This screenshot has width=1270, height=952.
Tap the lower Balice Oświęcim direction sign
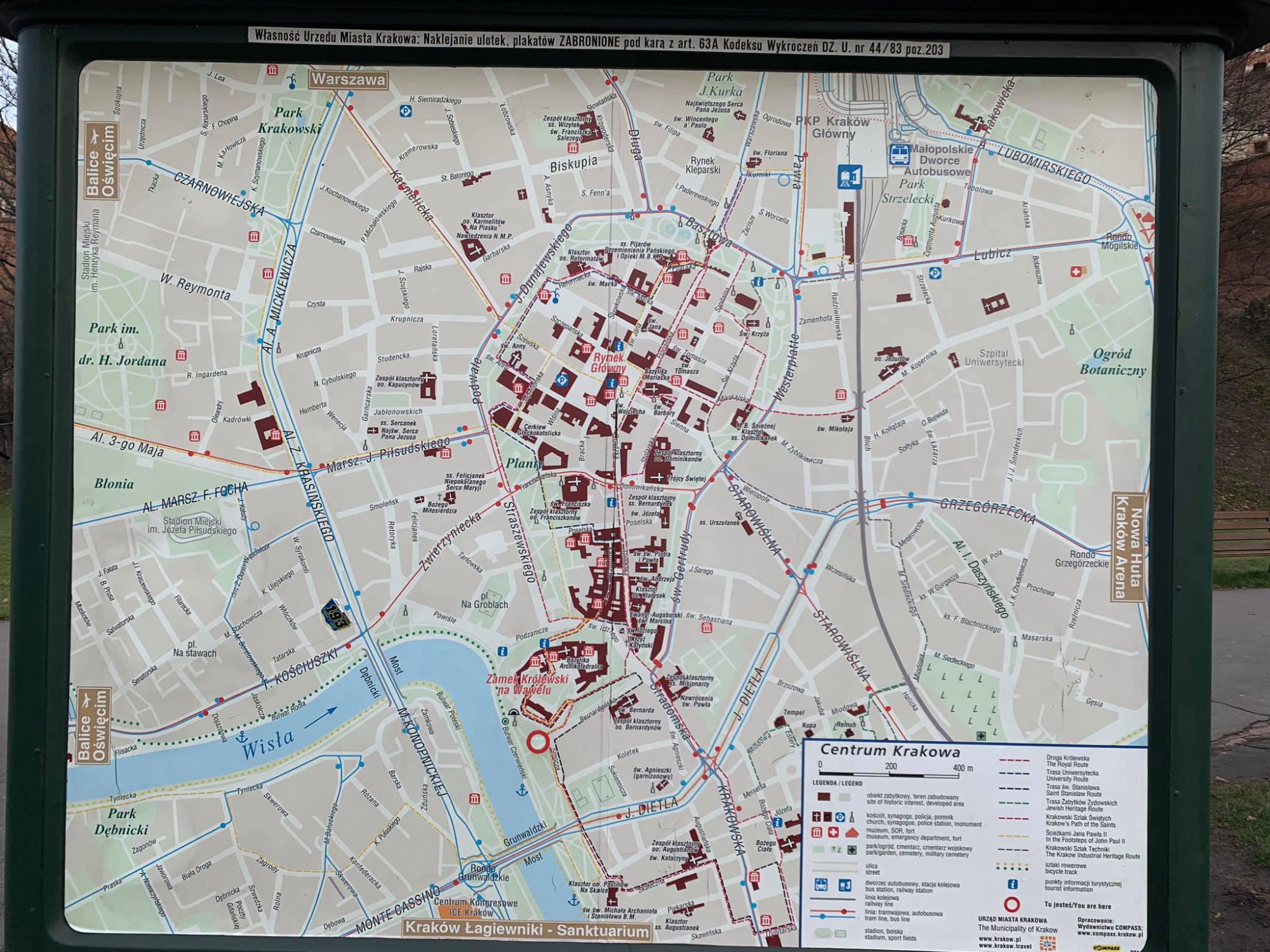pyautogui.click(x=93, y=725)
